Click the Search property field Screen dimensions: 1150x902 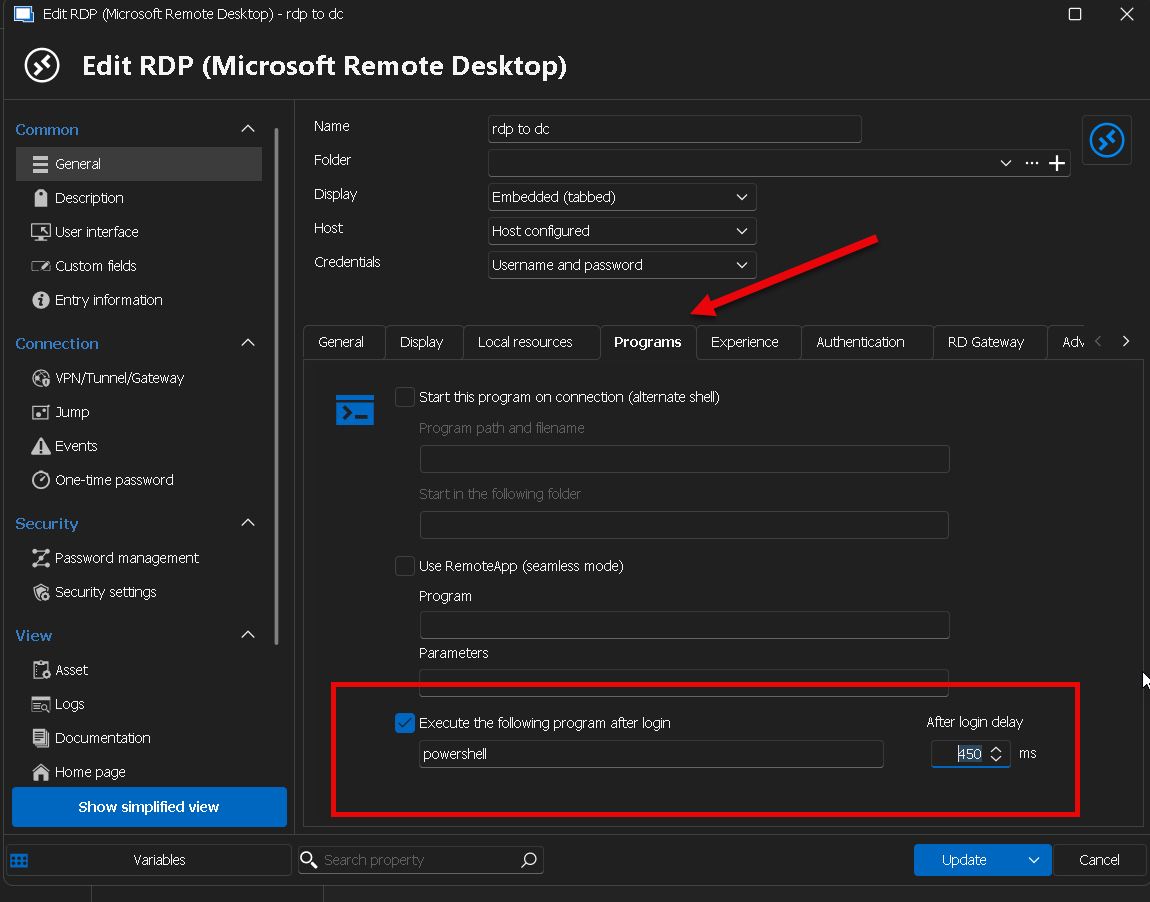pyautogui.click(x=422, y=859)
